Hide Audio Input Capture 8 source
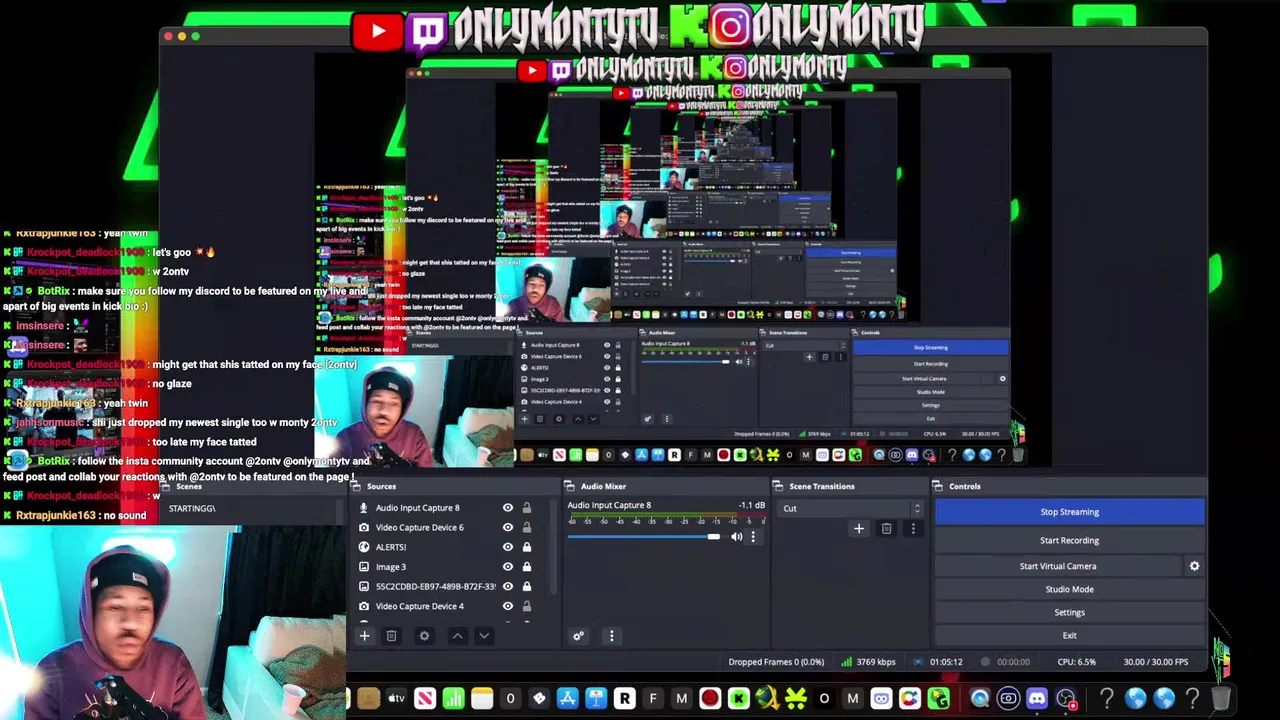 (x=508, y=508)
